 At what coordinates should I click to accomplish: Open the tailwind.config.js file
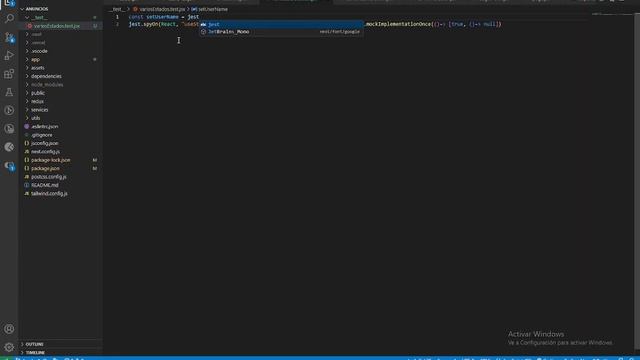[x=49, y=193]
